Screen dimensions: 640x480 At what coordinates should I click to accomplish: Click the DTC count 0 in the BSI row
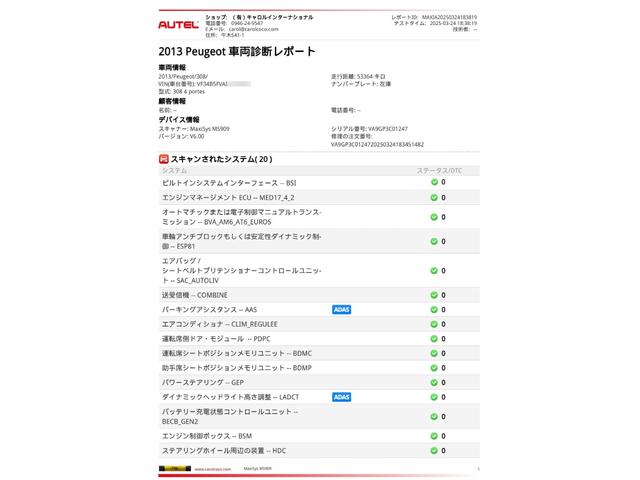[443, 182]
